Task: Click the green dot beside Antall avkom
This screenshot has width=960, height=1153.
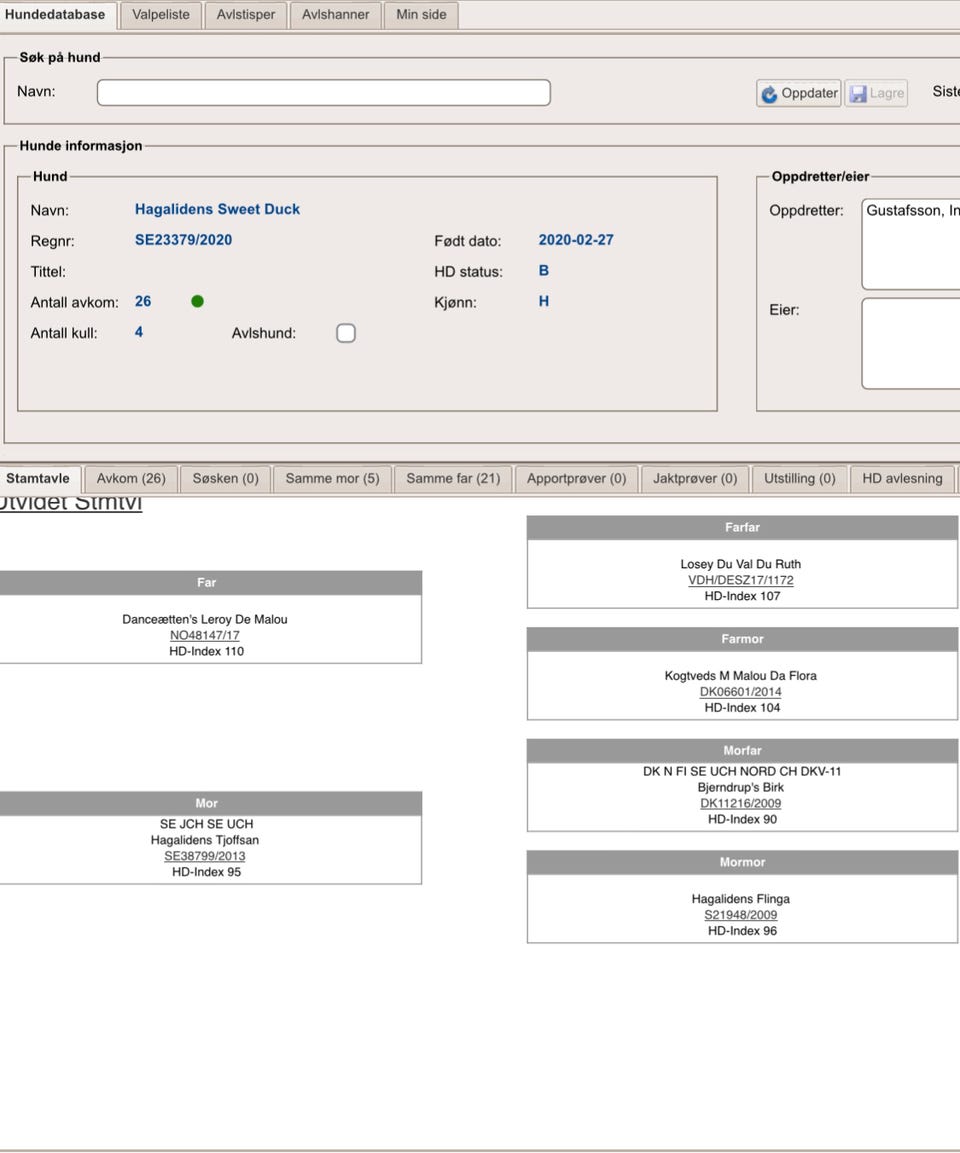Action: (197, 302)
